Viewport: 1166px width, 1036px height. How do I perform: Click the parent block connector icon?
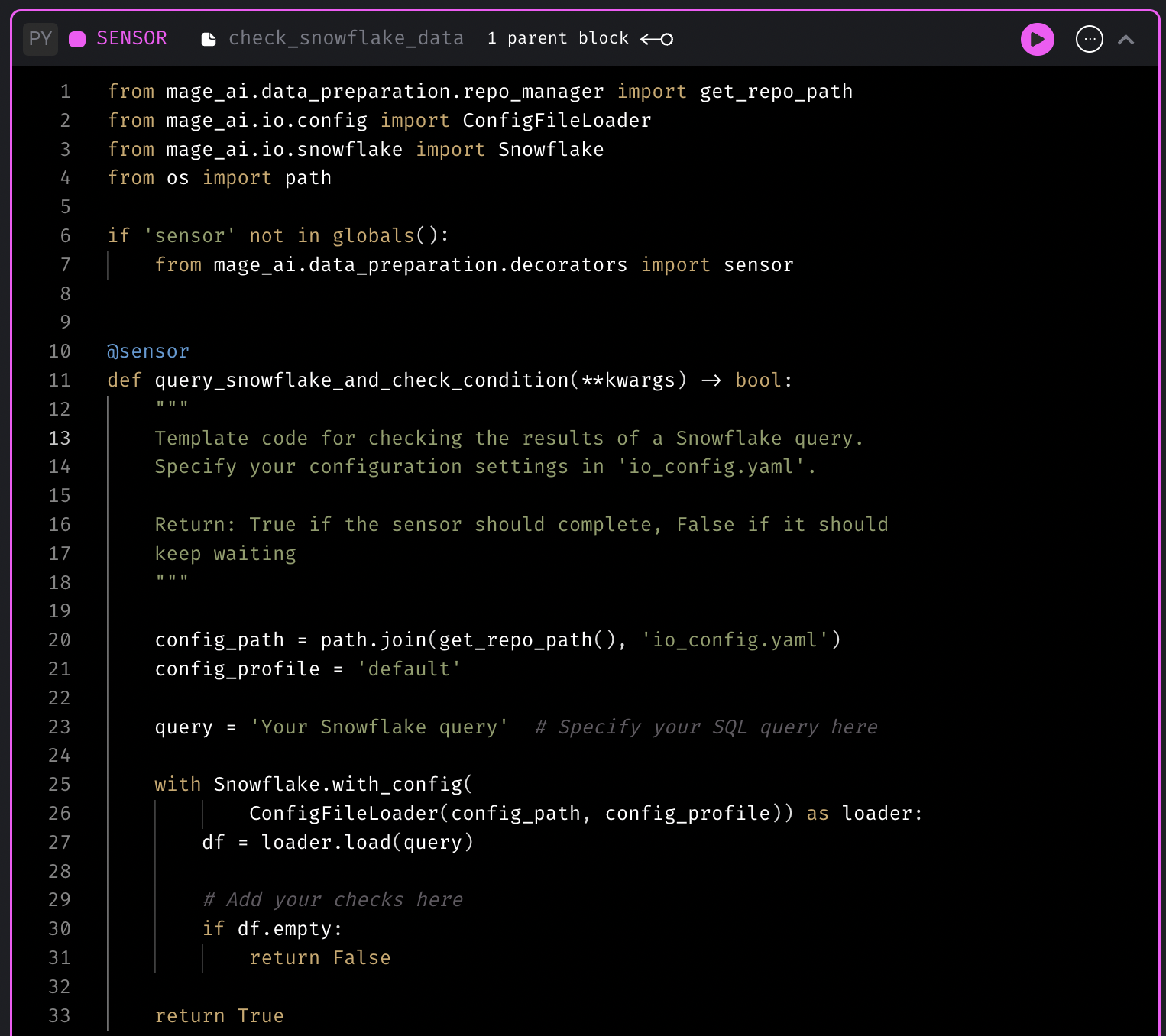coord(657,39)
